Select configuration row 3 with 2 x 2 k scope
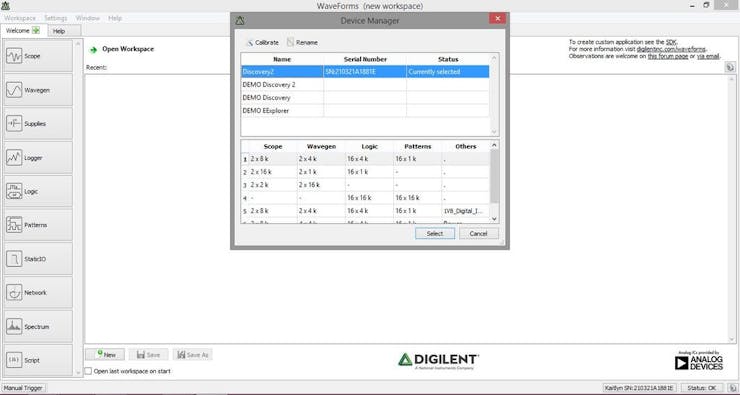 coord(365,185)
